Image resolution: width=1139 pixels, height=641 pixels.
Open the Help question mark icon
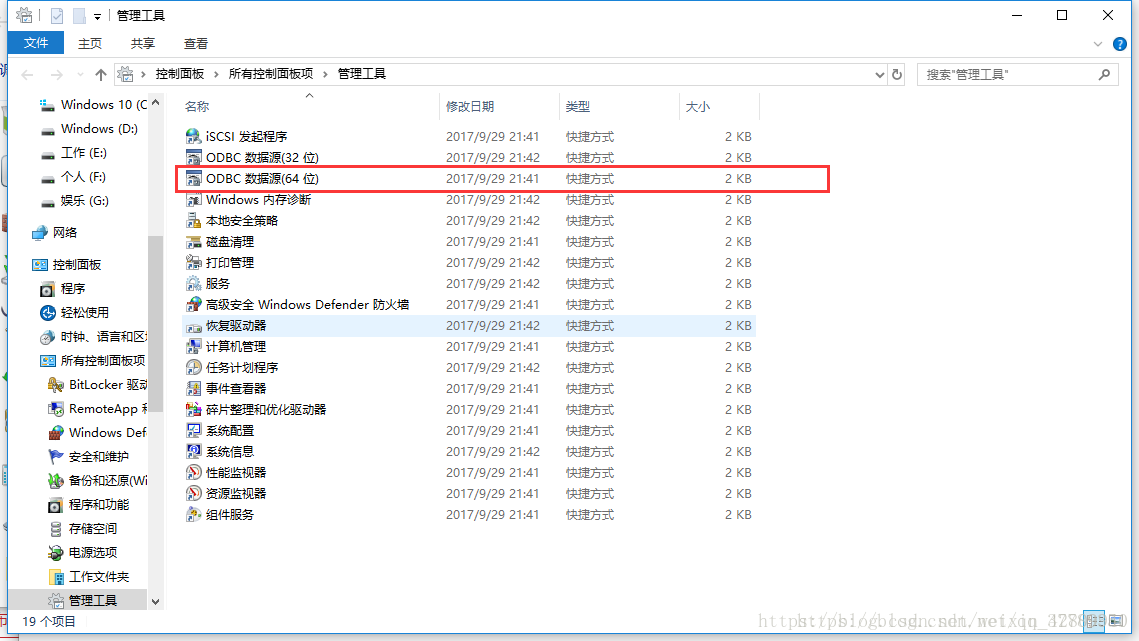click(1119, 44)
